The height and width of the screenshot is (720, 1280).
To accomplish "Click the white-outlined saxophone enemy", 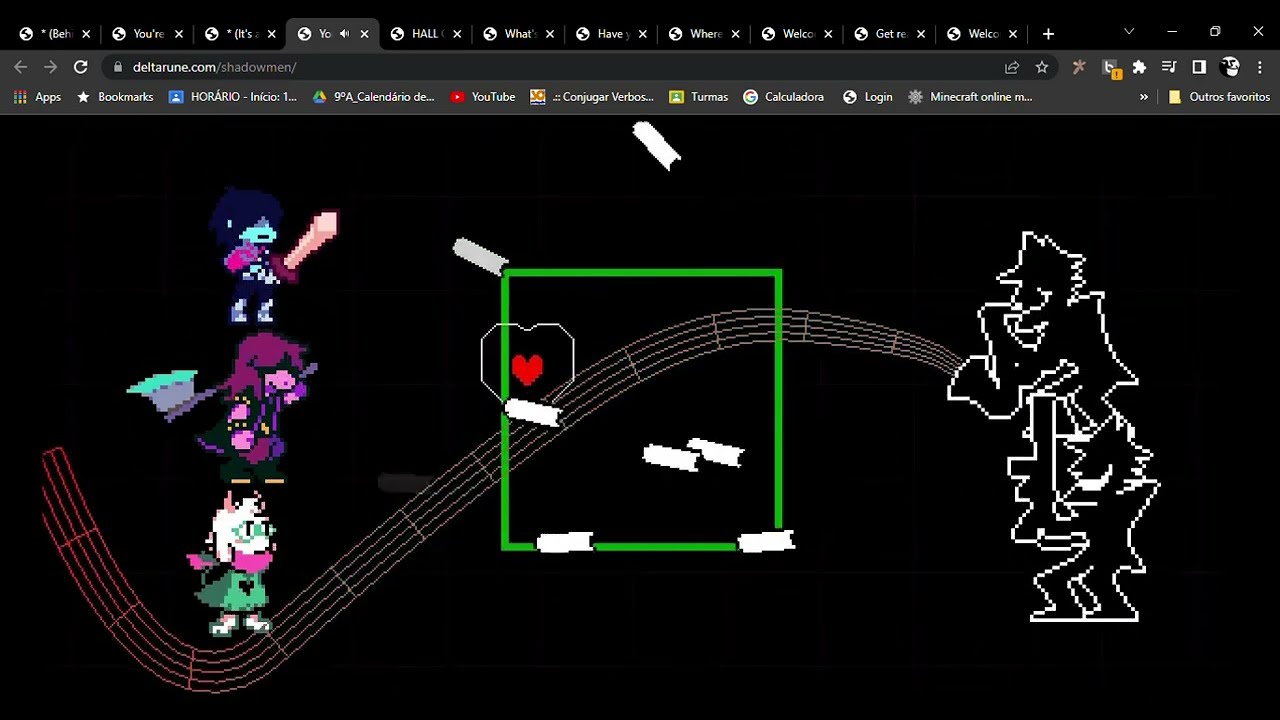I will pyautogui.click(x=1053, y=426).
